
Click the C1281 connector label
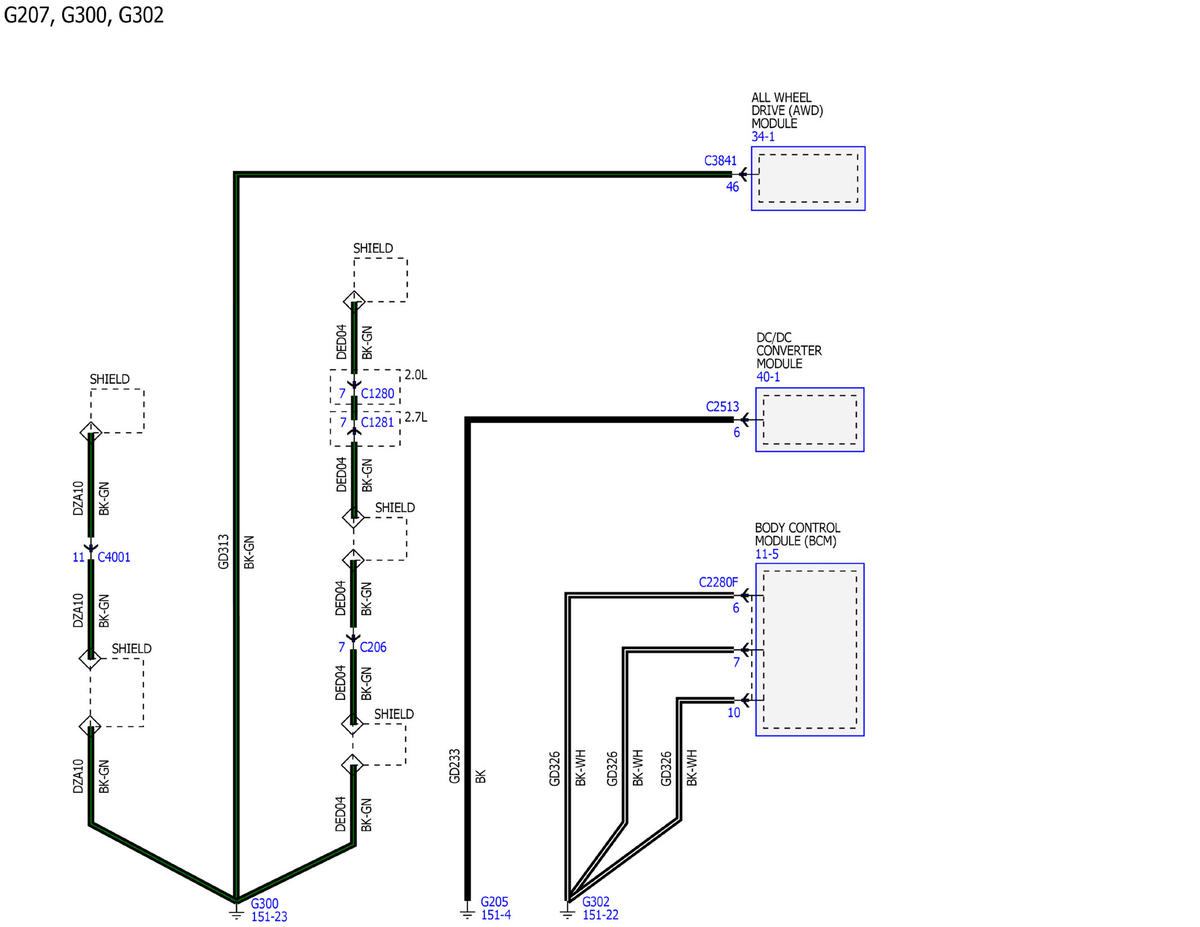tap(377, 422)
